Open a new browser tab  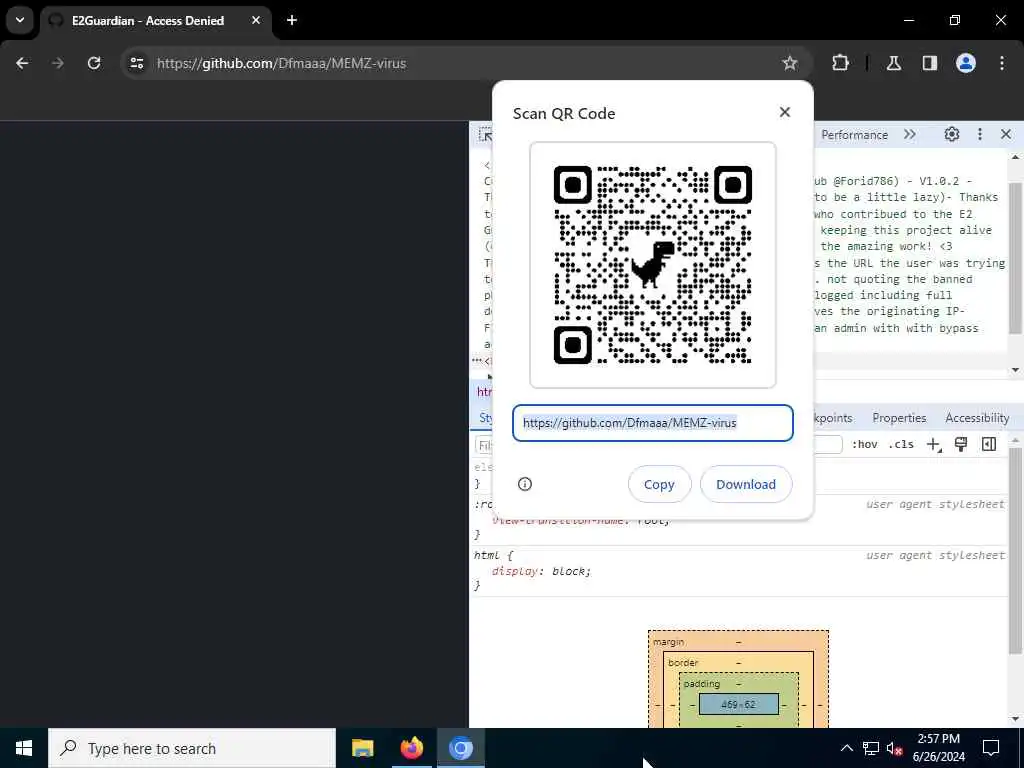292,20
